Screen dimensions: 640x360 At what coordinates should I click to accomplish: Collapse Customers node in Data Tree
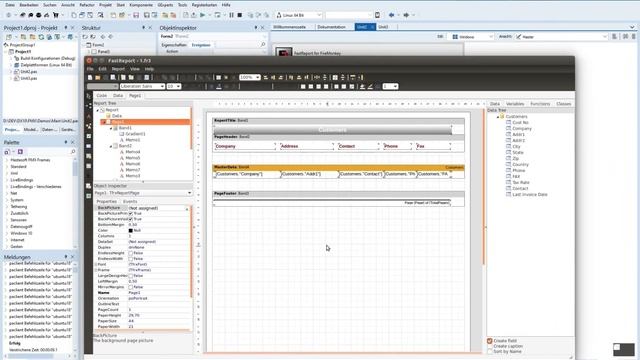pos(498,117)
